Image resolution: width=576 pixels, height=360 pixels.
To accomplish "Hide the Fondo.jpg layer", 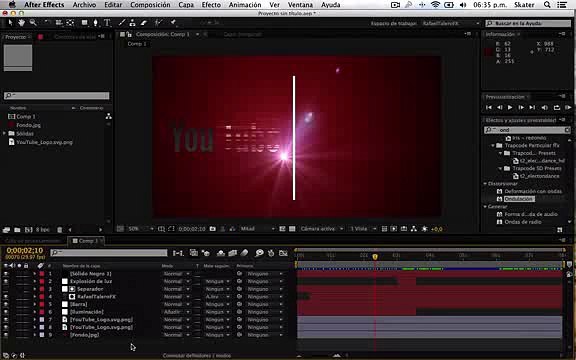I will [6, 335].
